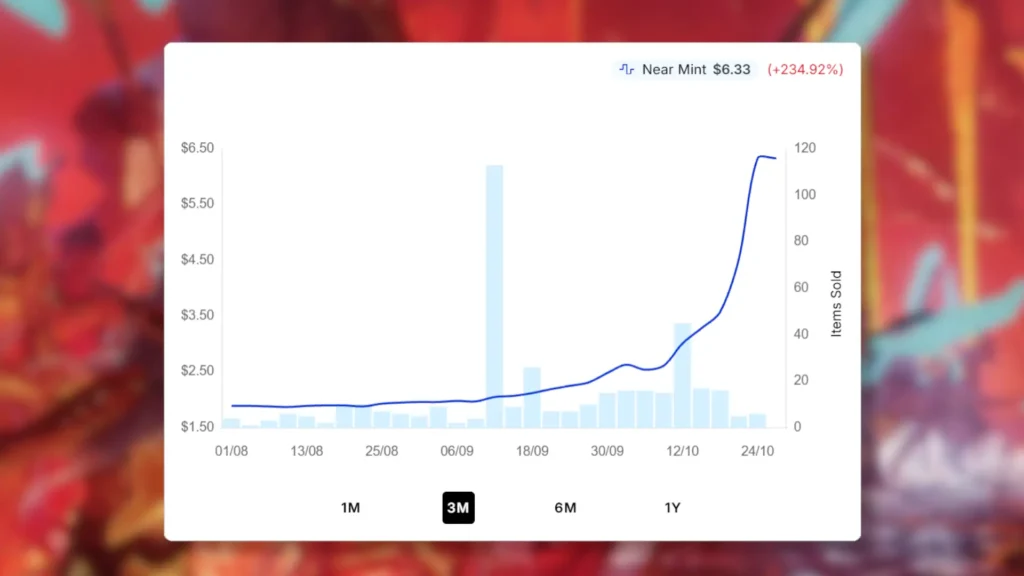Click the 06/09 date label
This screenshot has width=1024, height=576.
tap(456, 451)
